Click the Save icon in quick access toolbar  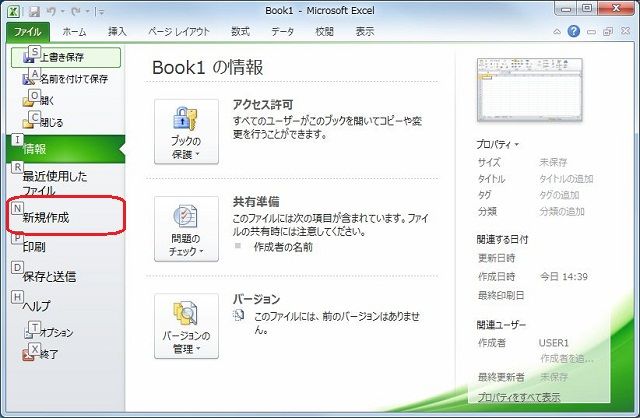[x=34, y=11]
